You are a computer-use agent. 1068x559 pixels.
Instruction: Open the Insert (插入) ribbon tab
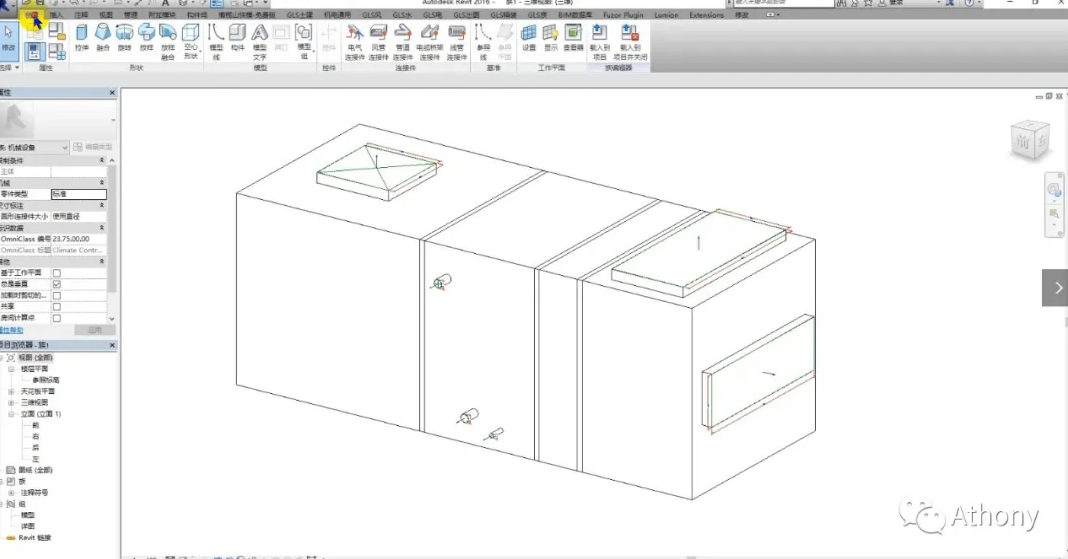click(x=56, y=14)
